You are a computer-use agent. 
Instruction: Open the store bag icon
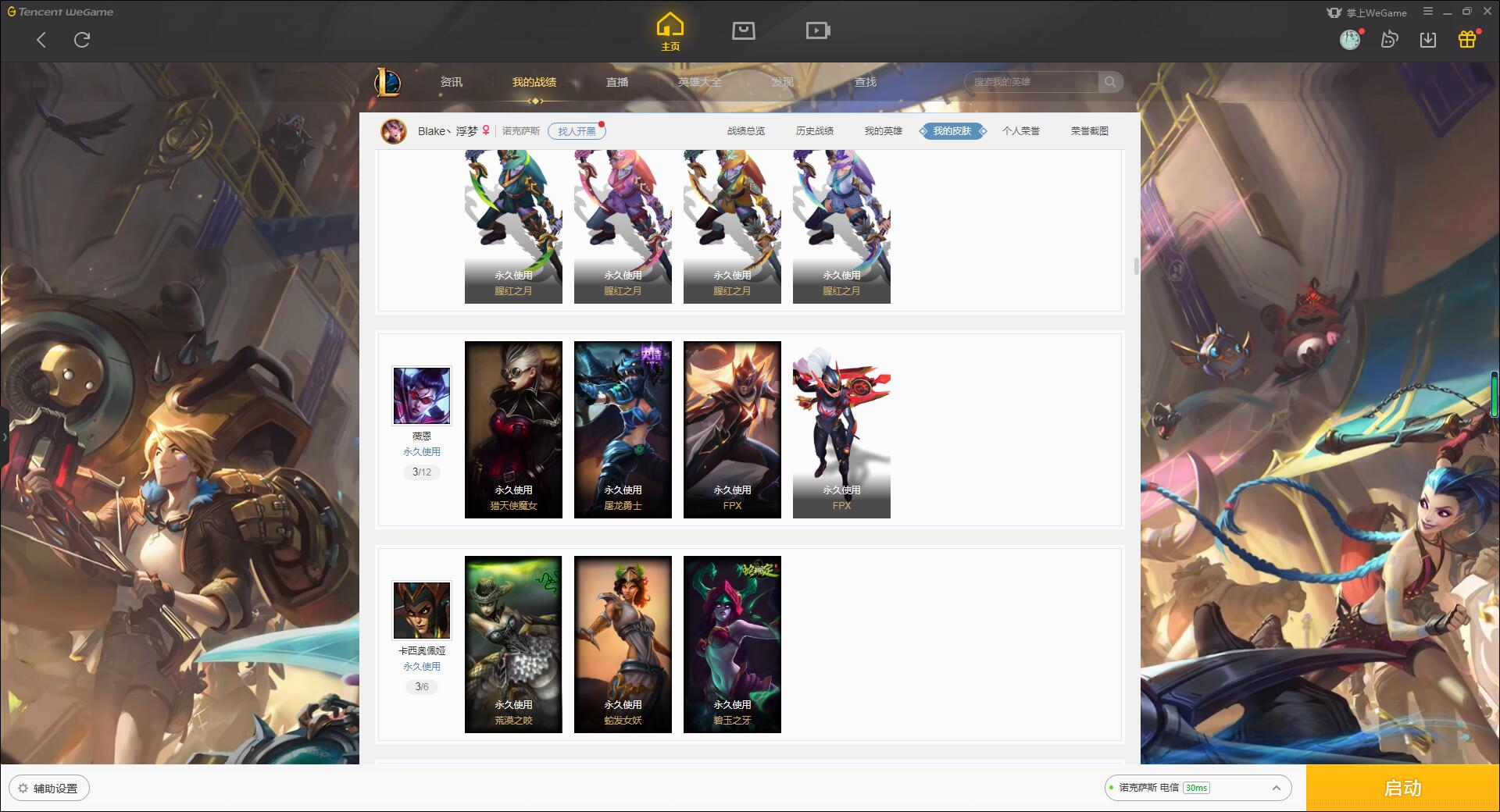744,30
